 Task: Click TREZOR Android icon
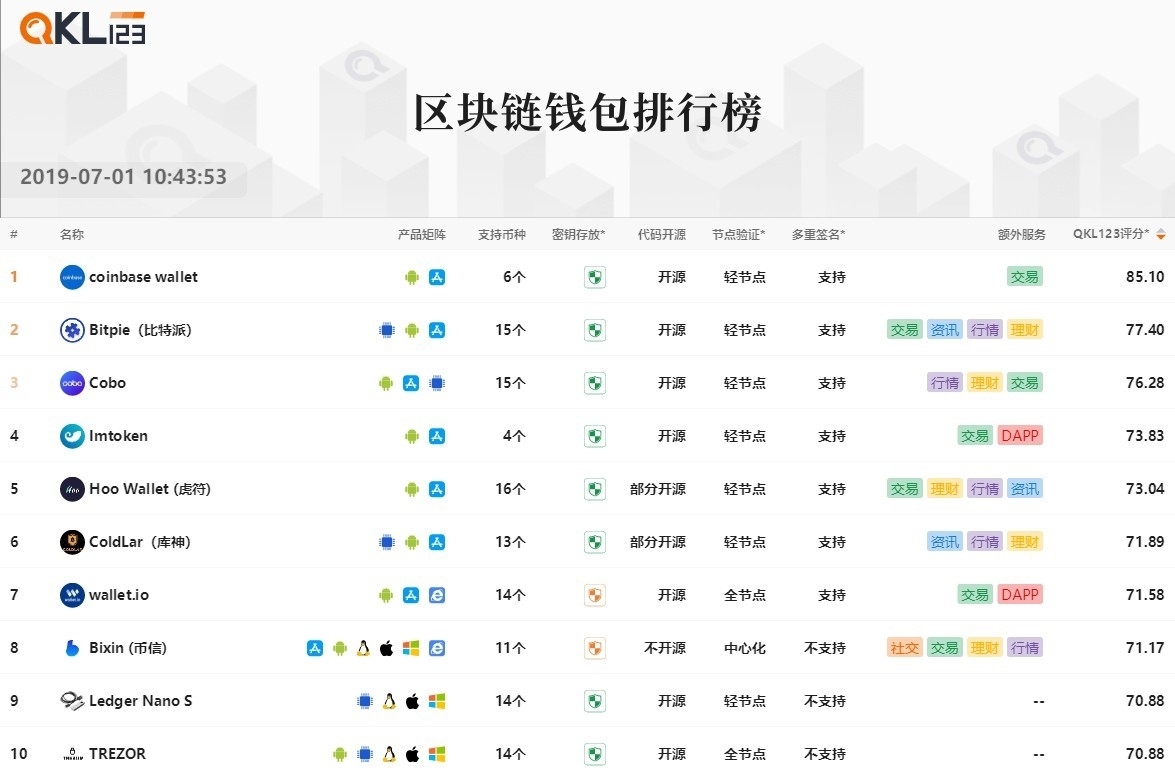point(339,754)
